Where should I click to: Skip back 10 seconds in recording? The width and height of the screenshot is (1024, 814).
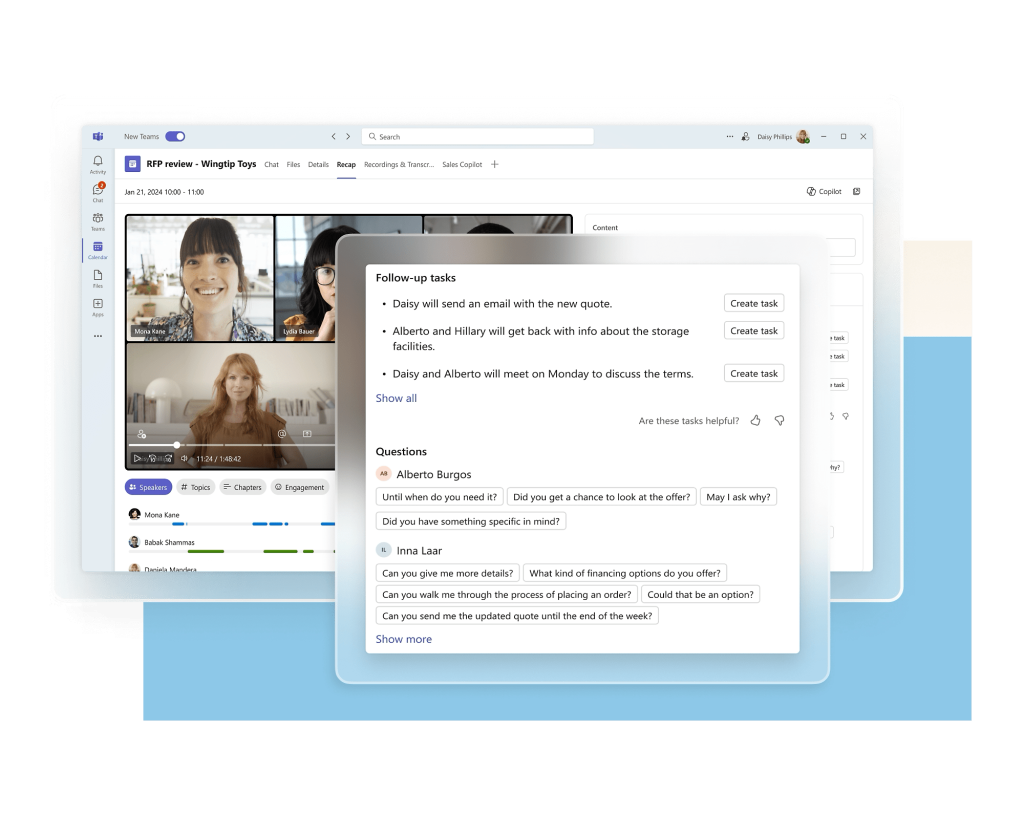point(152,459)
